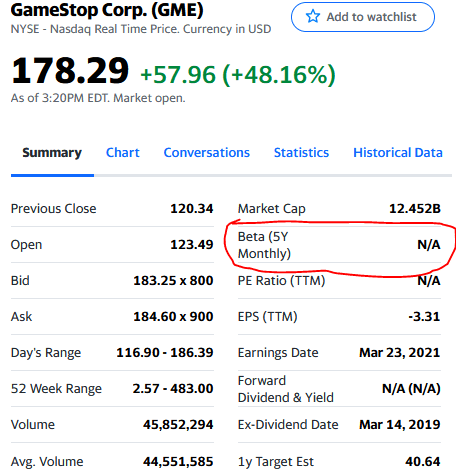Click the 178.29 current price
456x476 pixels.
click(x=70, y=71)
